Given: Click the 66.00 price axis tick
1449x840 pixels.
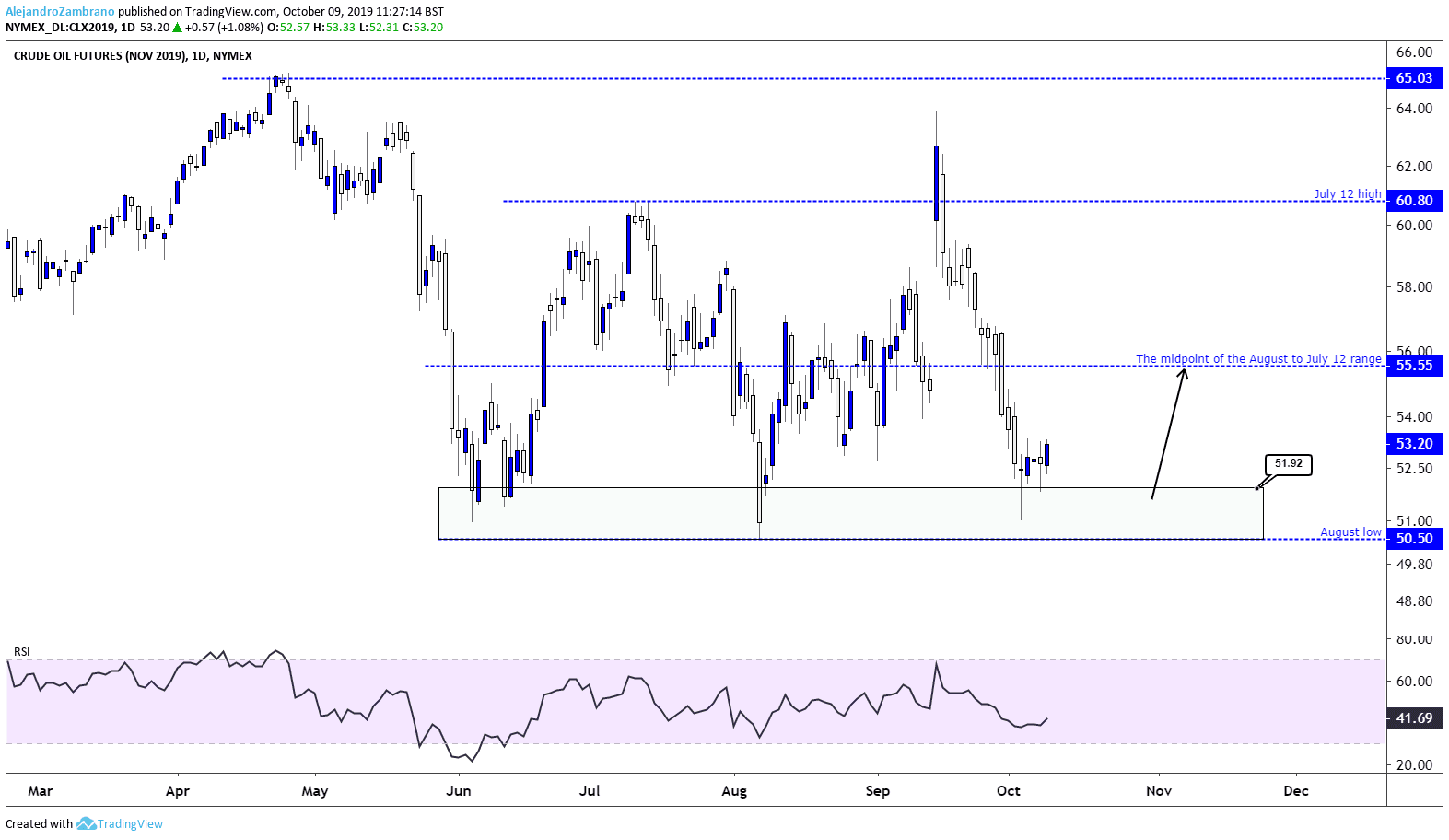Looking at the screenshot, I should coord(1414,52).
